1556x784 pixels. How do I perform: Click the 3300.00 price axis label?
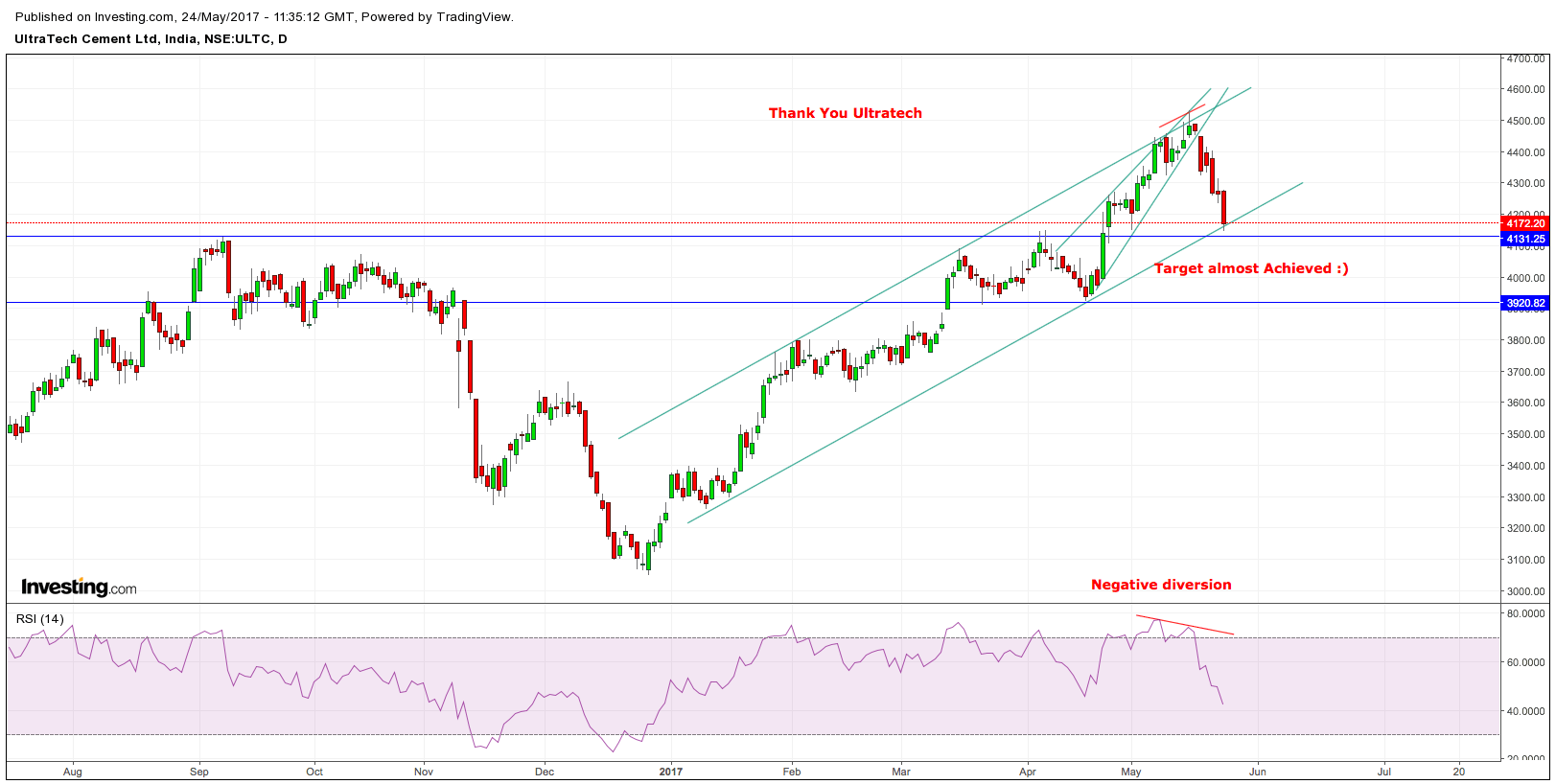tap(1525, 497)
